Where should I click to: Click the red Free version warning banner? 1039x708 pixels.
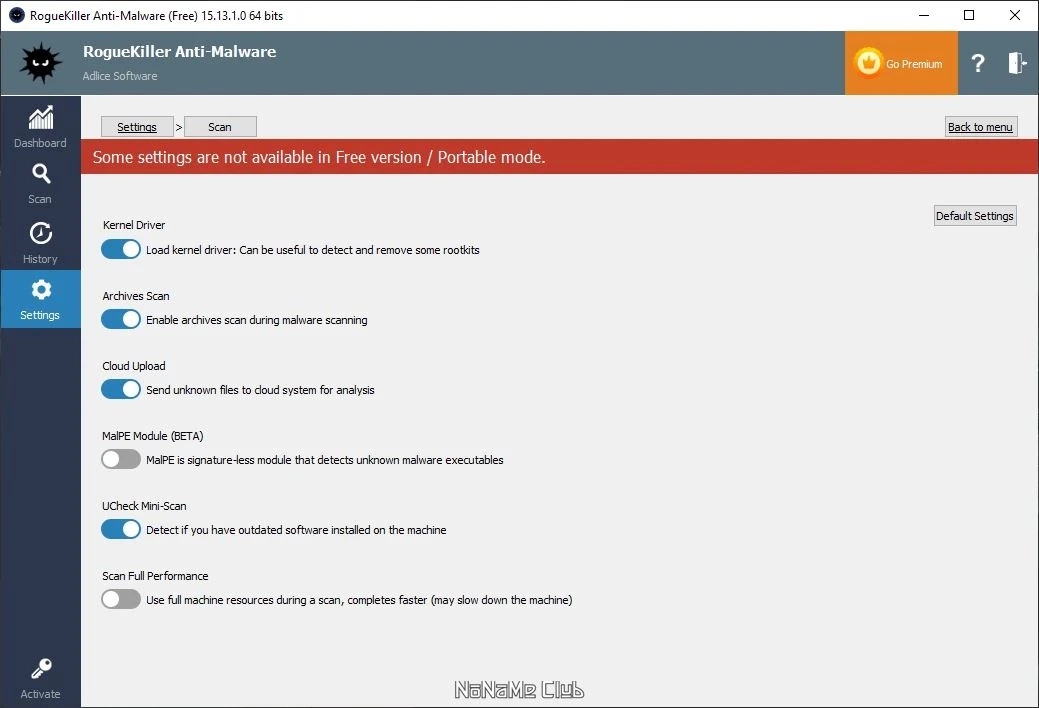pos(559,156)
